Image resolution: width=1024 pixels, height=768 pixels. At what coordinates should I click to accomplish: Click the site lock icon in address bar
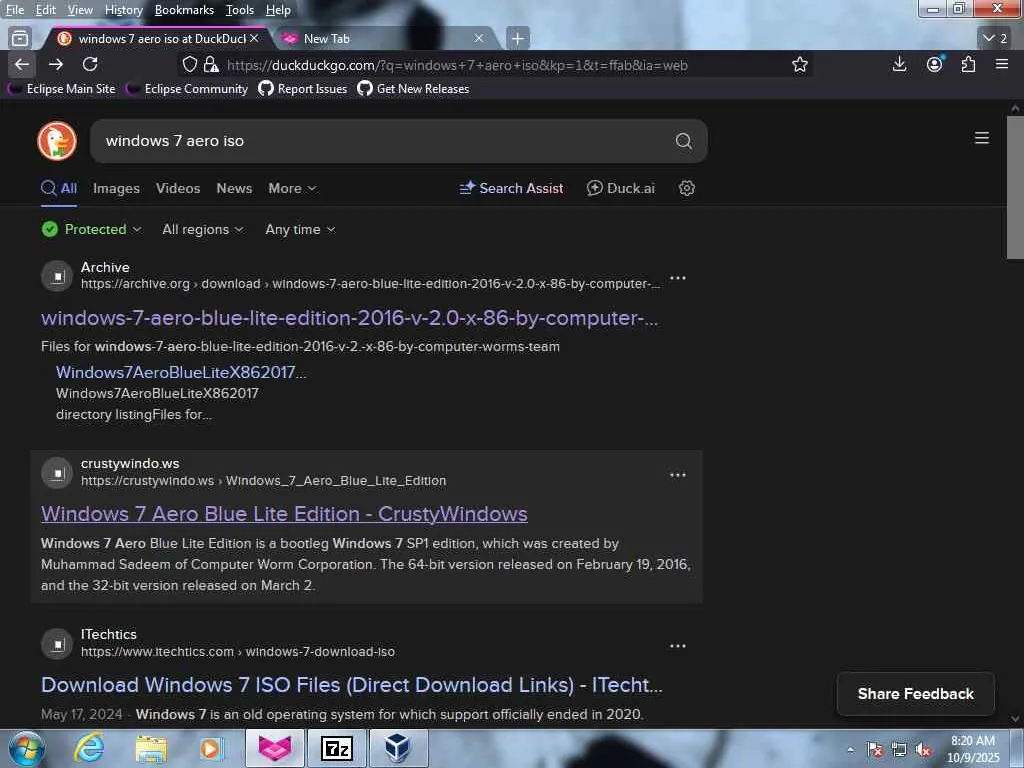click(x=211, y=64)
